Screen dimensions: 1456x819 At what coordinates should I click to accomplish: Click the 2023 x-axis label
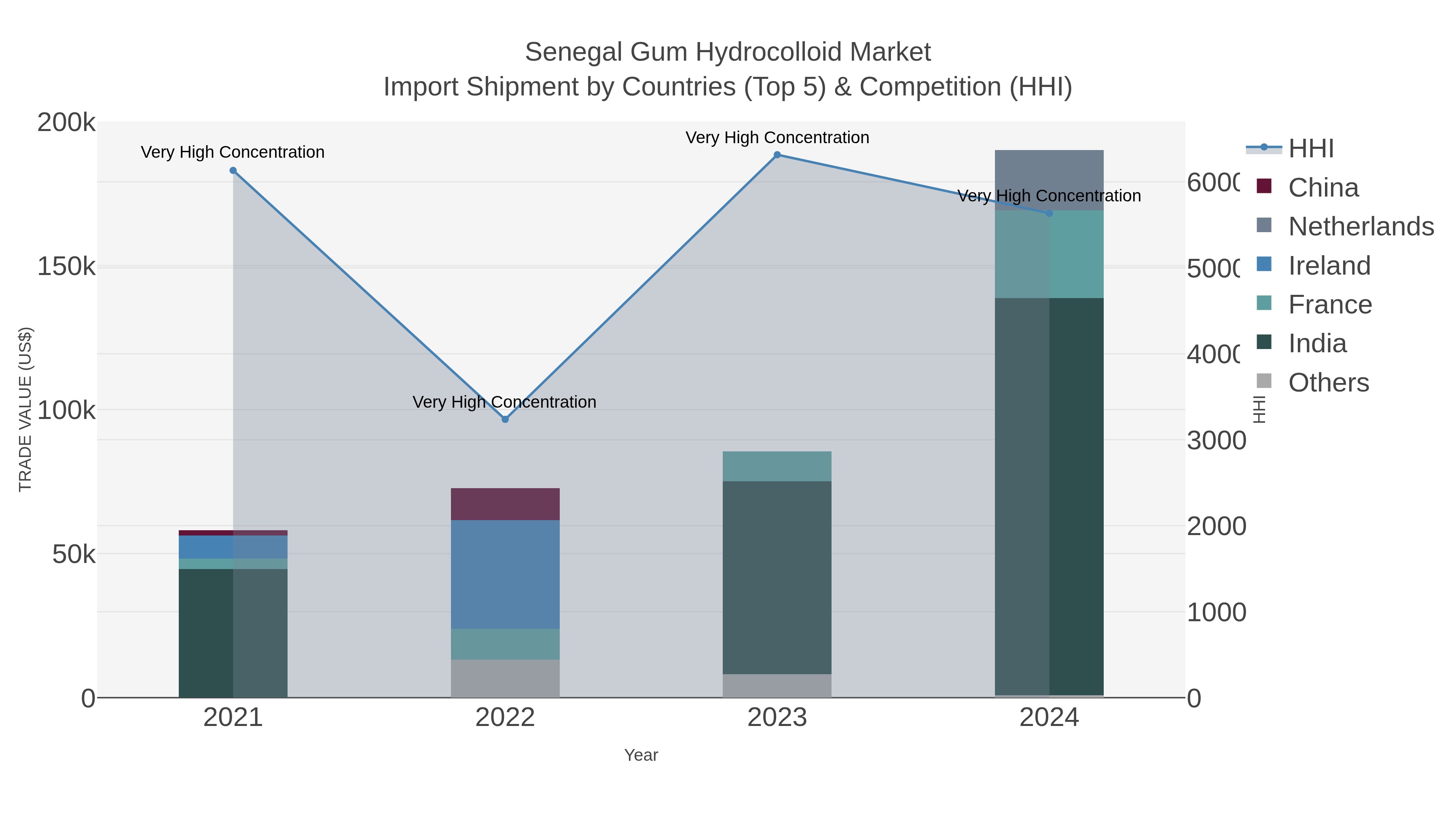tap(777, 718)
